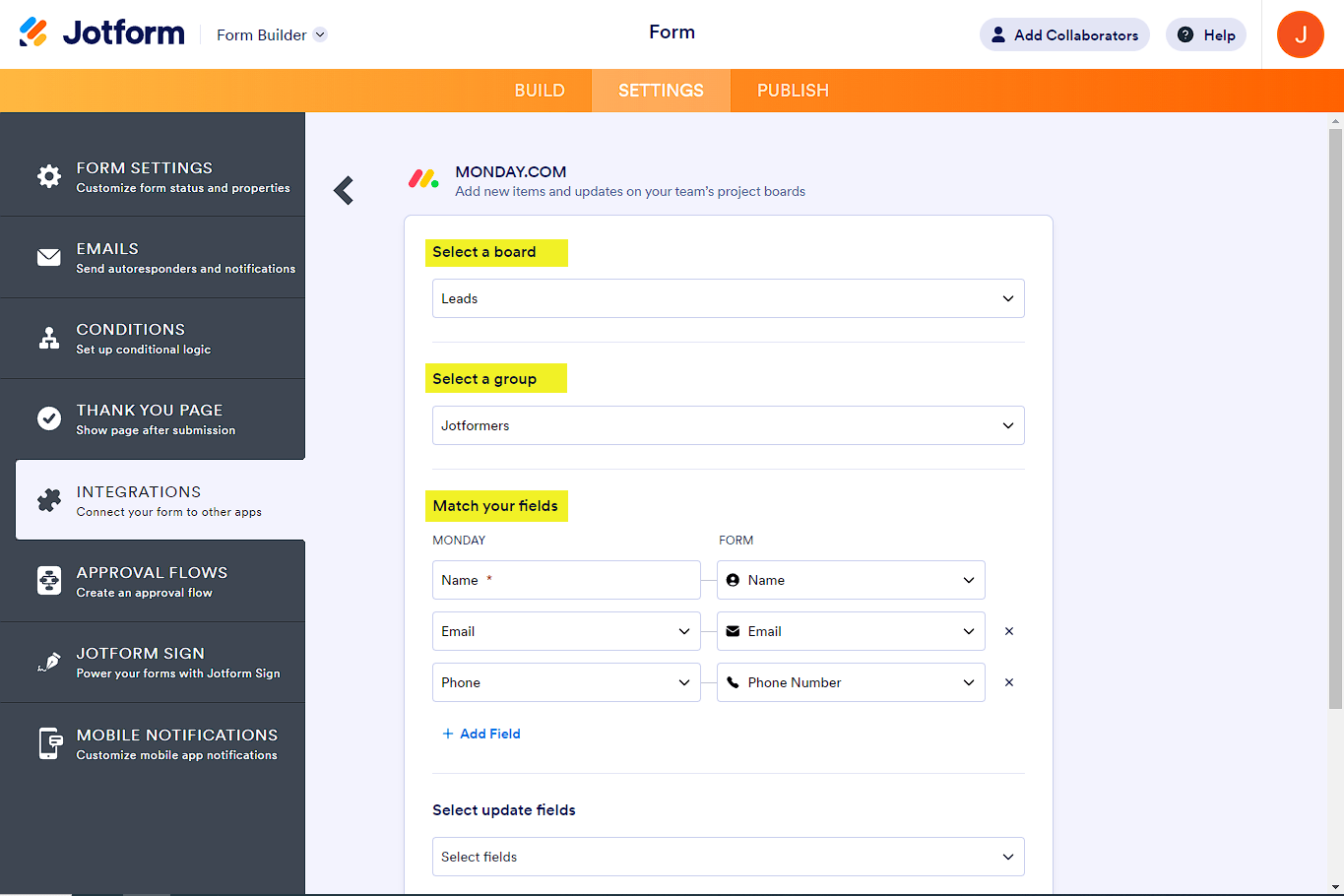The image size is (1344, 896).
Task: Click the Conditions hierarchy icon
Action: [x=48, y=339]
